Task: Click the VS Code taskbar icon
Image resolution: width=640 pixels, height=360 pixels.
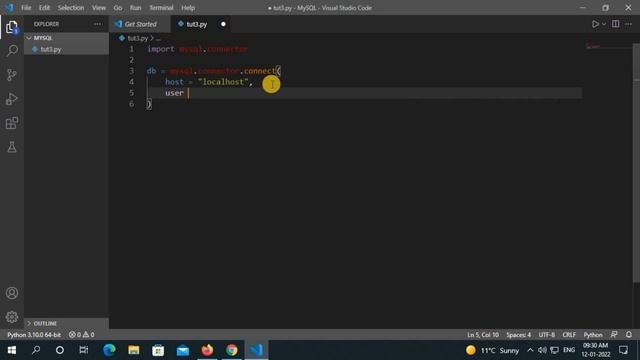Action: (x=256, y=350)
